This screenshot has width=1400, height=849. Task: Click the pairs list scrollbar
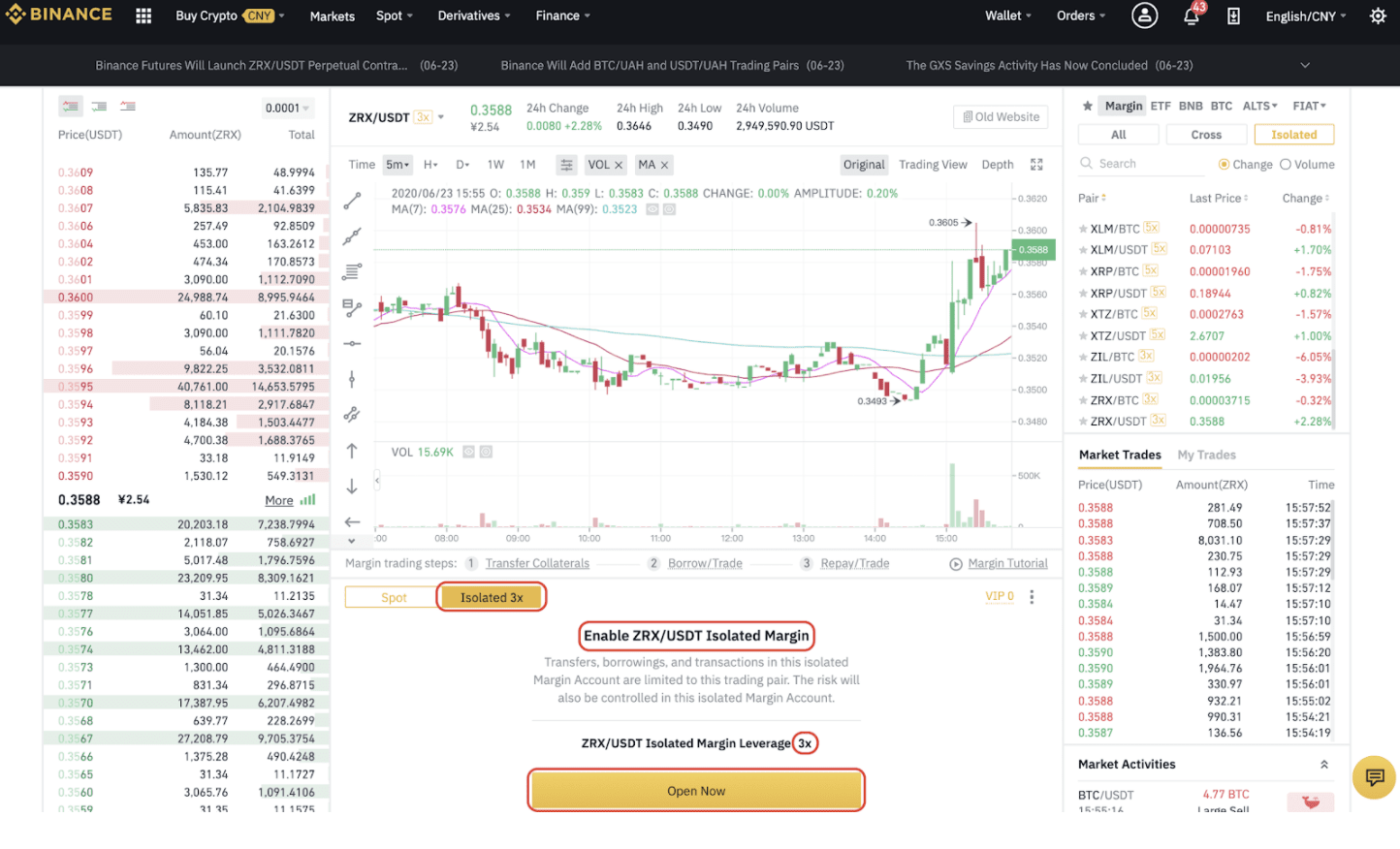point(1334,388)
